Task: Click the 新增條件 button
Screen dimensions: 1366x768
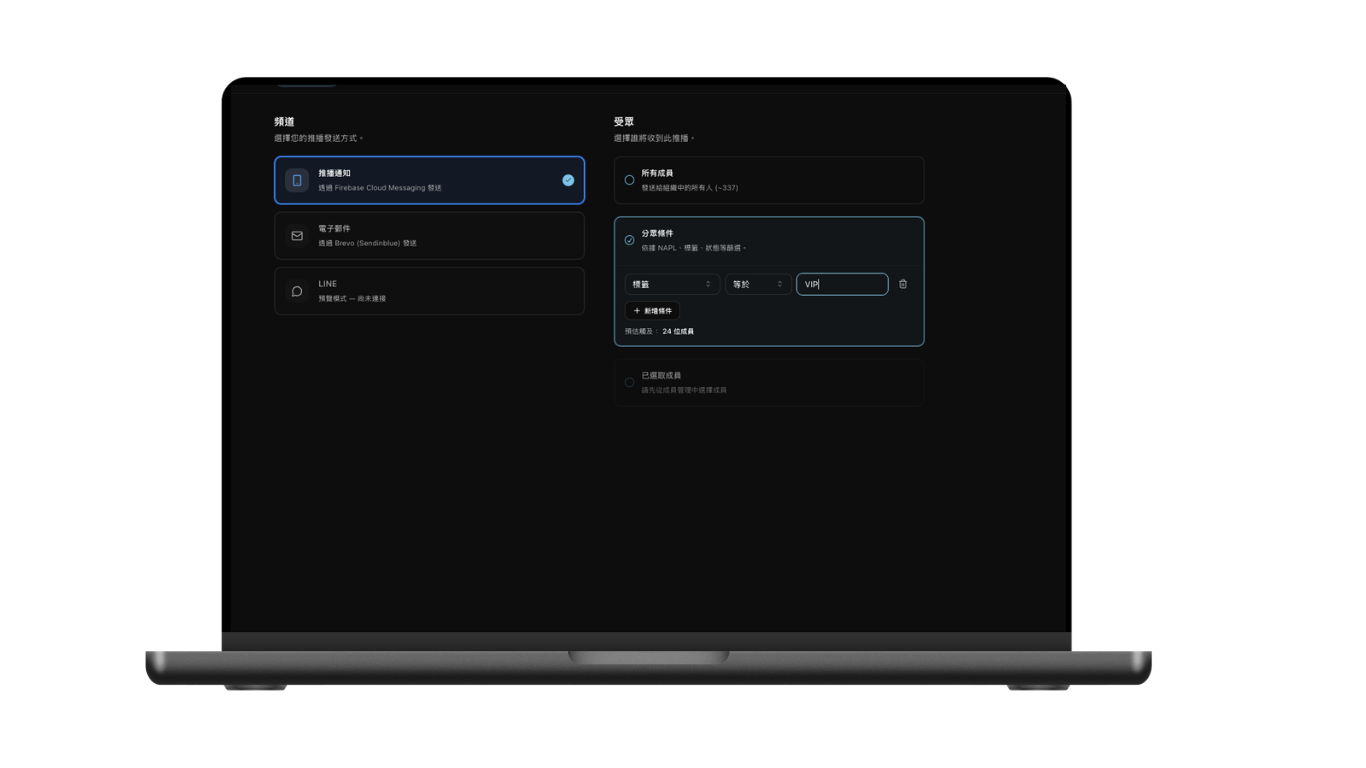Action: (x=652, y=311)
